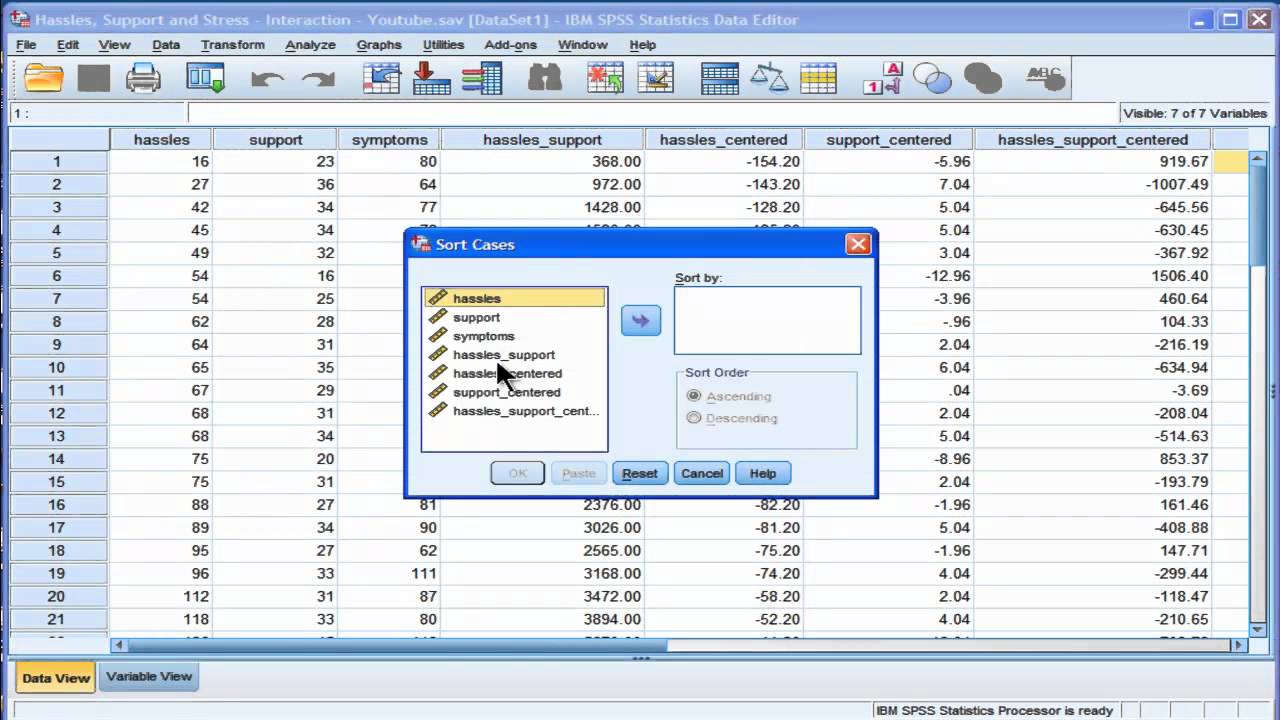The image size is (1280, 720).
Task: Open the View menu
Action: coord(115,45)
